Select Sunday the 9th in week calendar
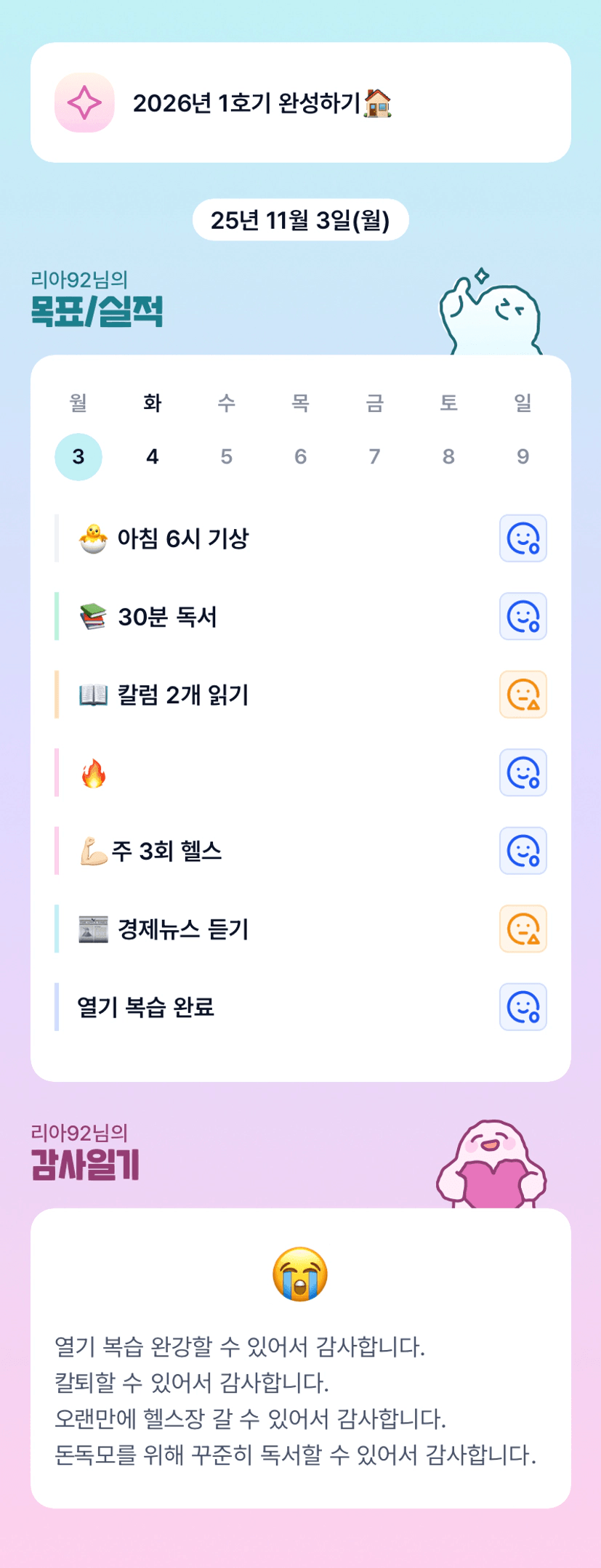Image resolution: width=601 pixels, height=1568 pixels. coord(523,457)
